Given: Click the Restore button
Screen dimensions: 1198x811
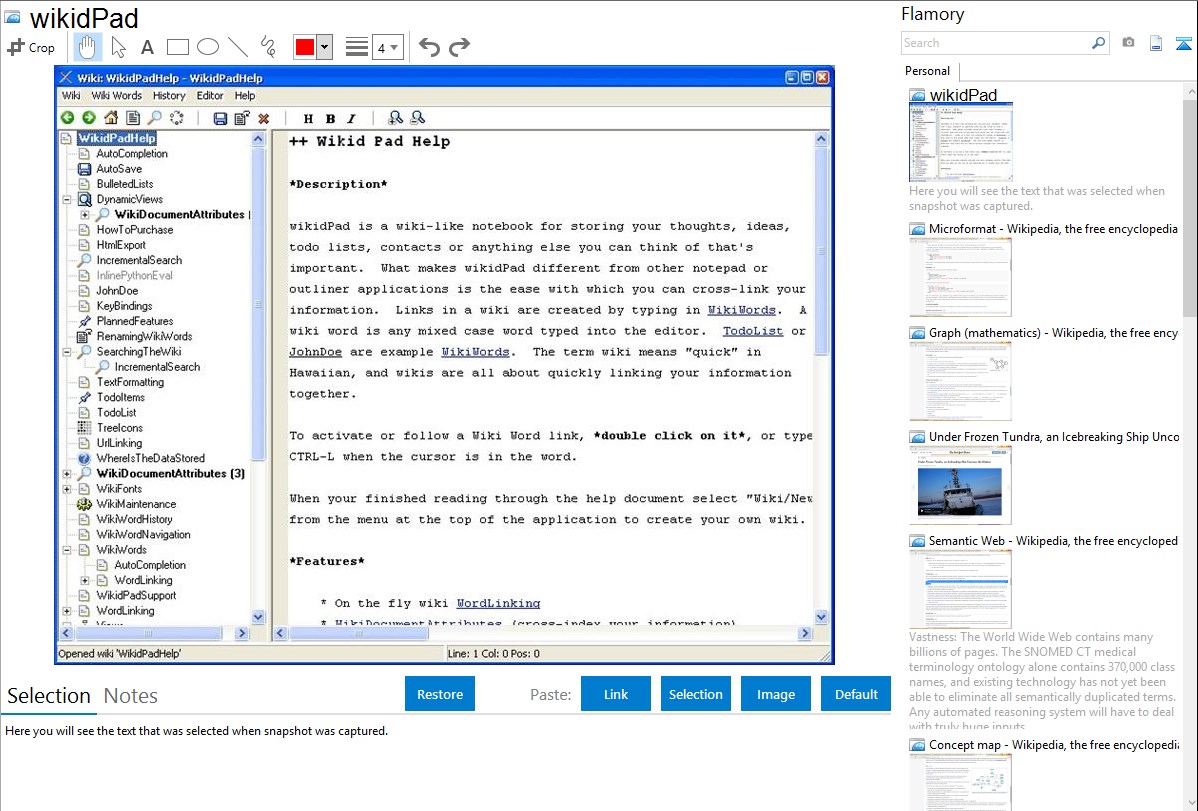Looking at the screenshot, I should pos(440,694).
